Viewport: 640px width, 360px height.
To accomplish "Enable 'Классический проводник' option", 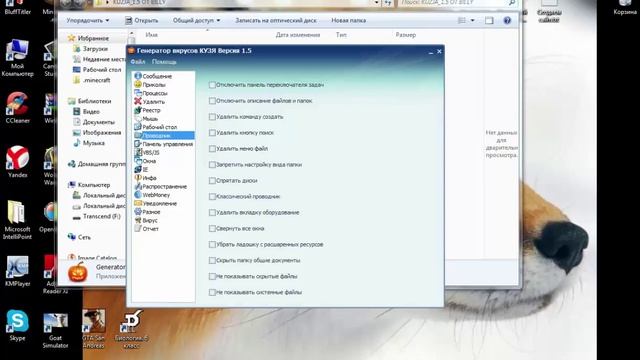I will [x=212, y=196].
